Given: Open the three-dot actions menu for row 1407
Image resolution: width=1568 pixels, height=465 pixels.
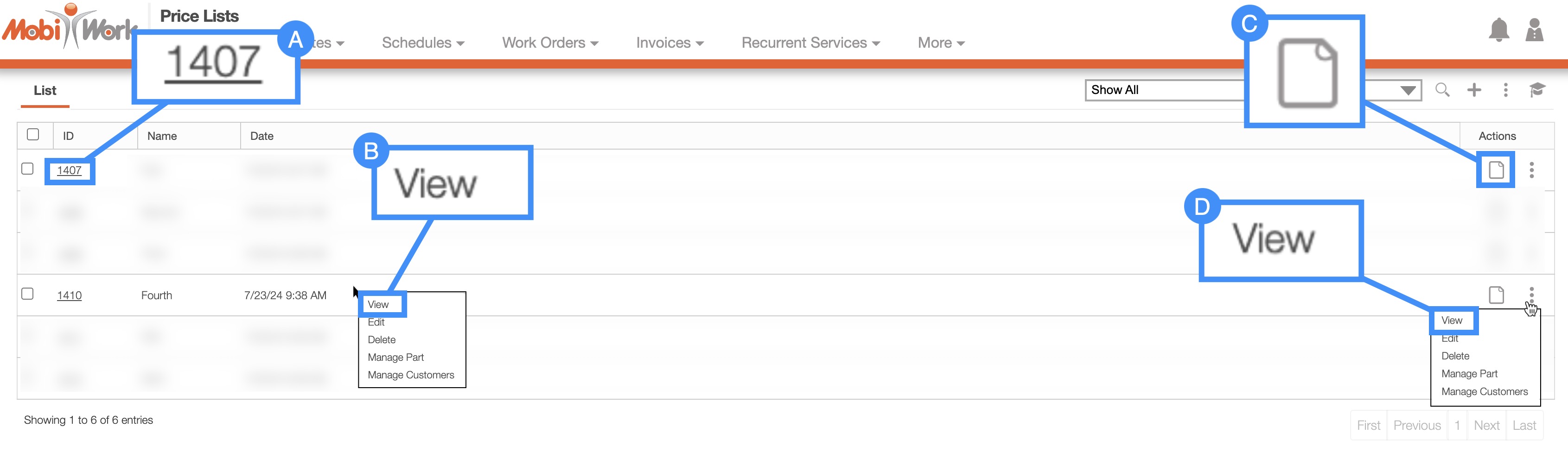Looking at the screenshot, I should coord(1531,170).
